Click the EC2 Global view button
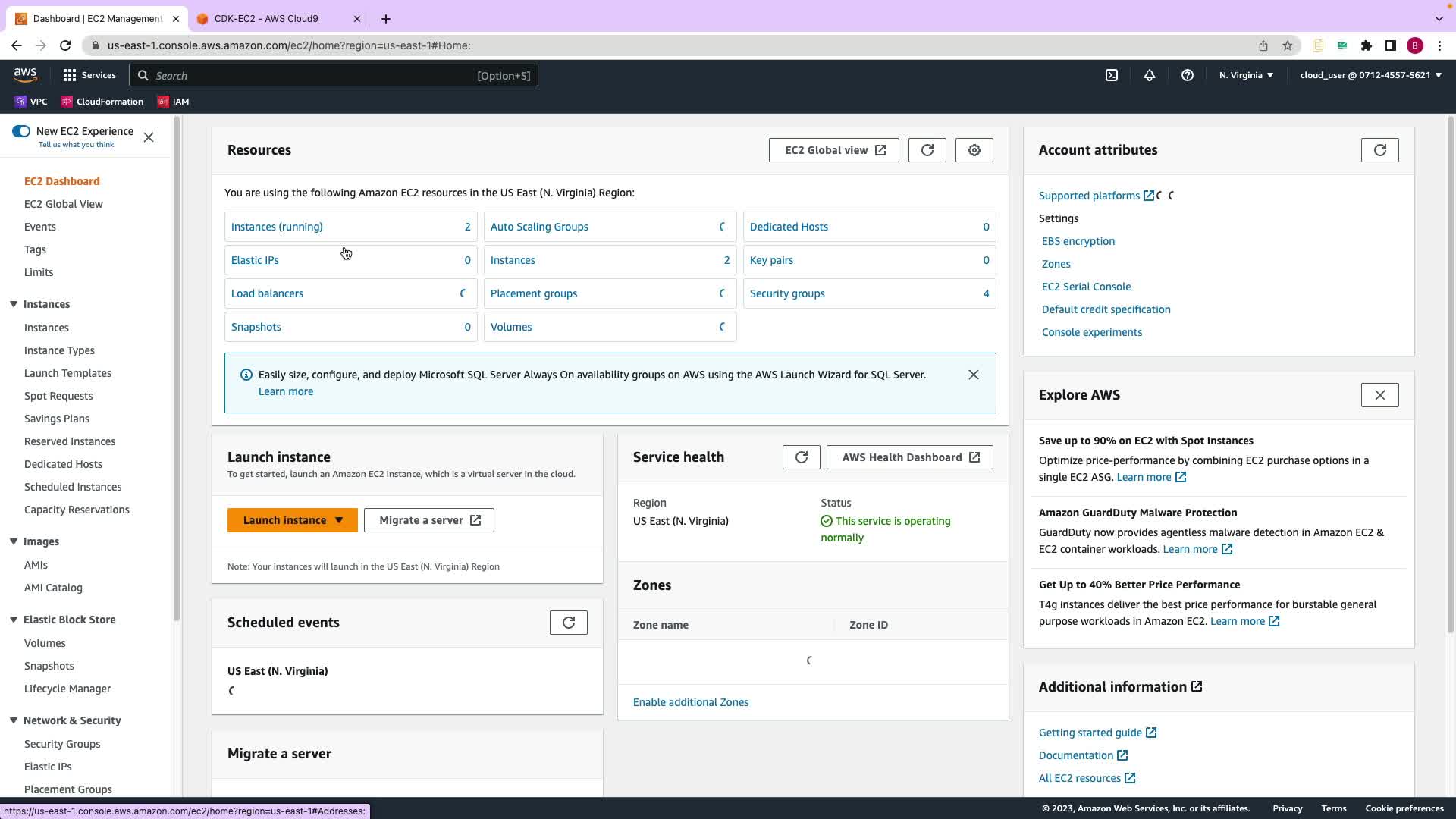Viewport: 1456px width, 819px height. [833, 150]
